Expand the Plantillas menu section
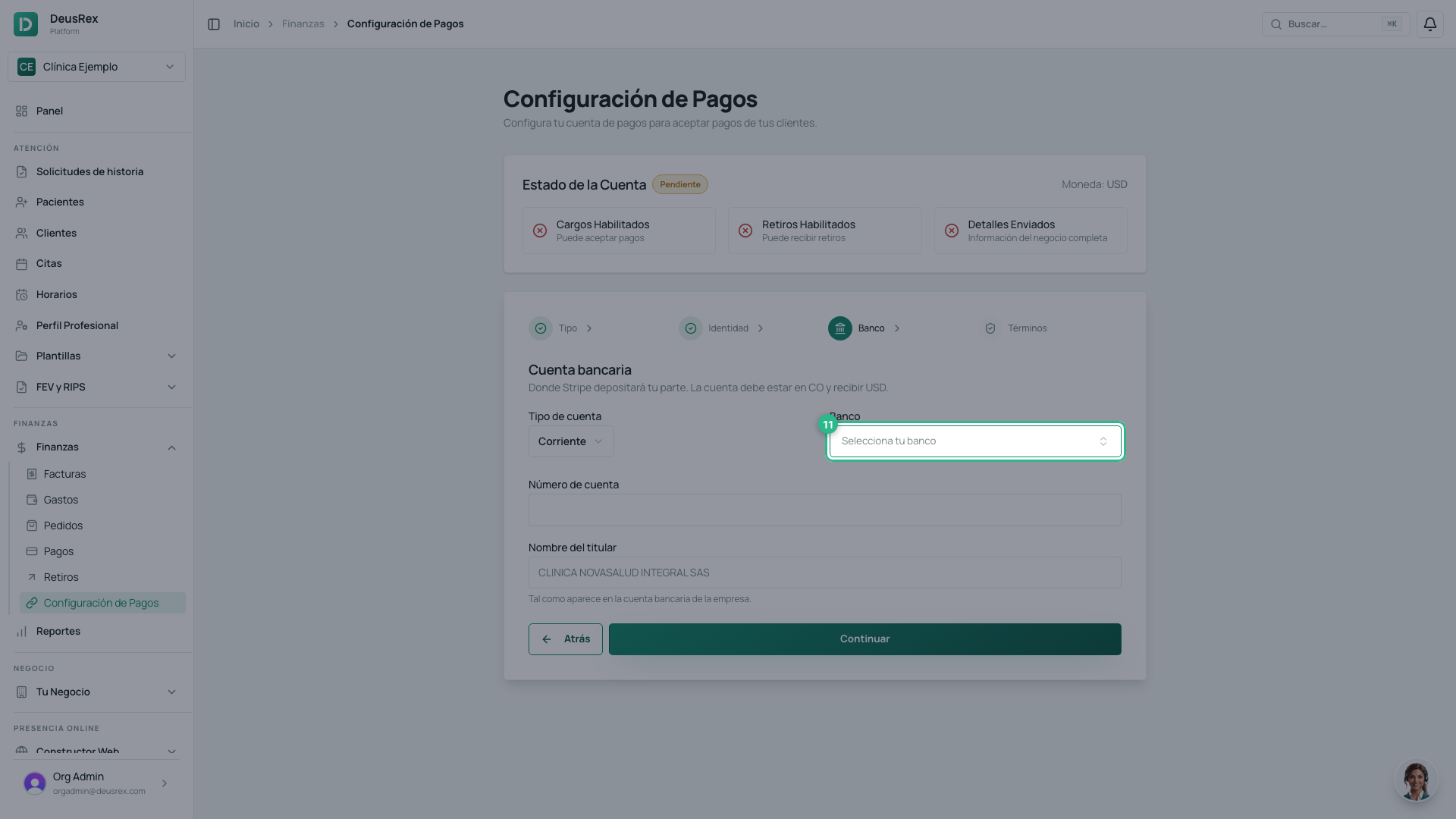This screenshot has height=819, width=1456. 96,356
